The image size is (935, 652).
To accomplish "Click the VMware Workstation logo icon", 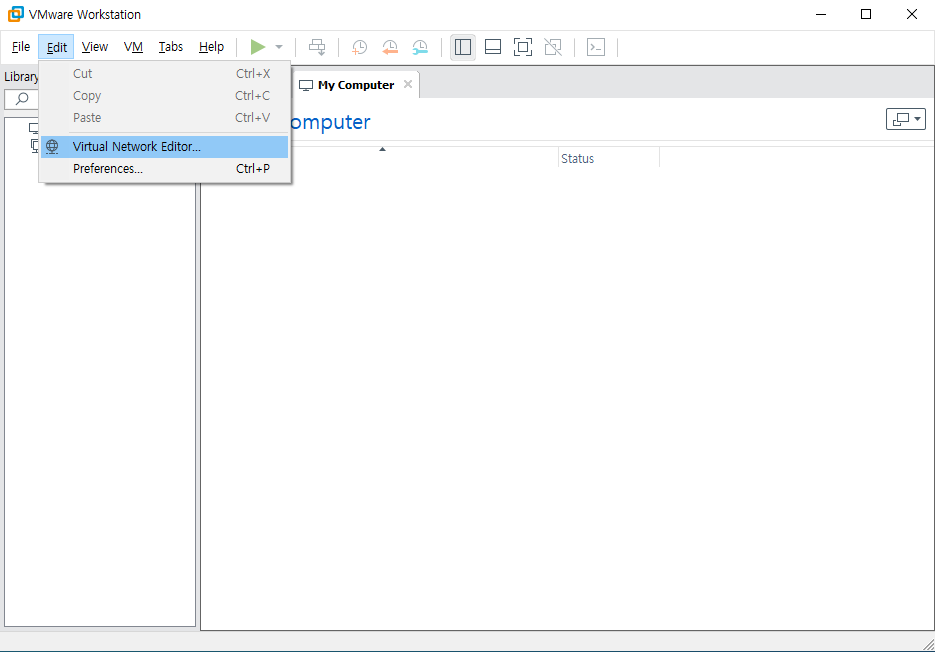I will click(16, 14).
